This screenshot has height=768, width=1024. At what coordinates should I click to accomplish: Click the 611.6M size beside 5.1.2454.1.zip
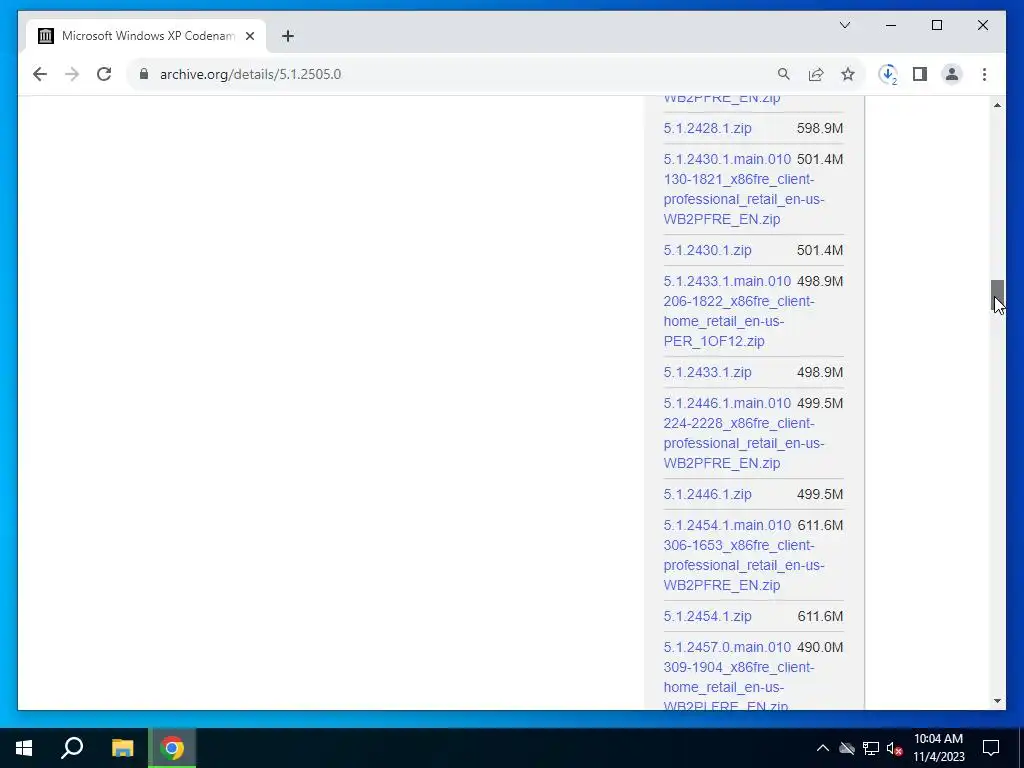(820, 616)
